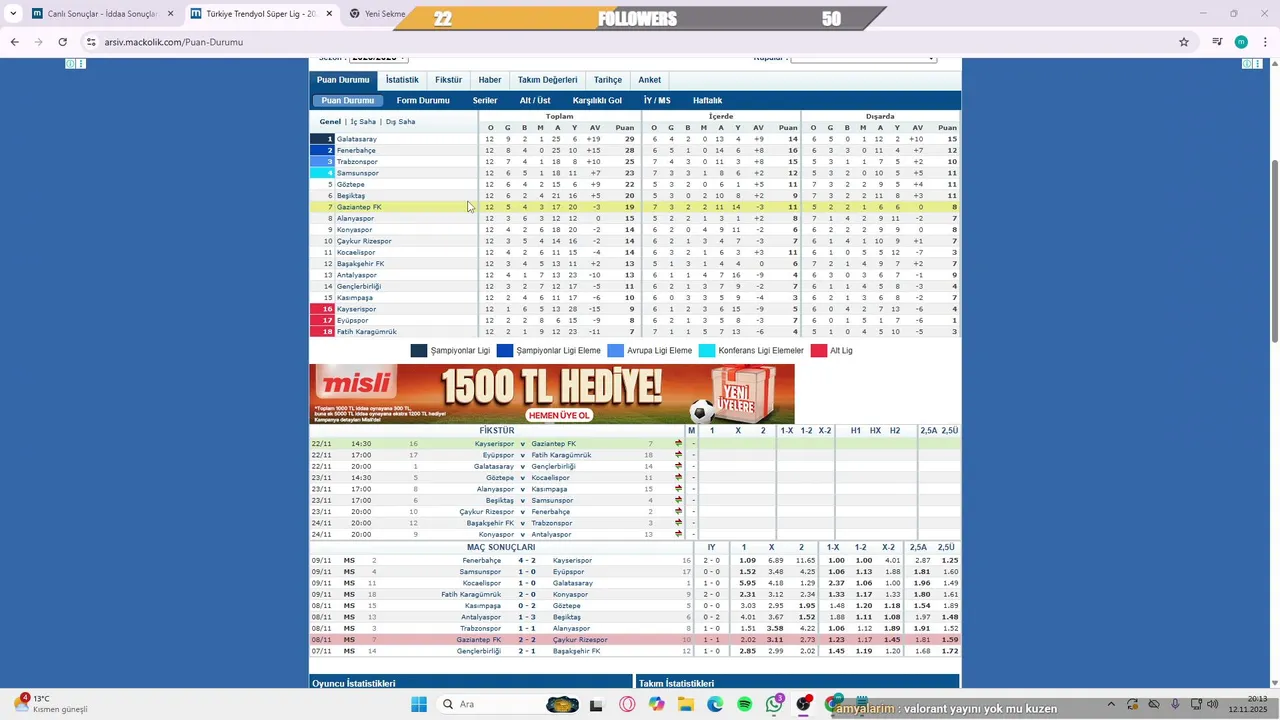Bookmark this page with the star icon

(x=1184, y=42)
